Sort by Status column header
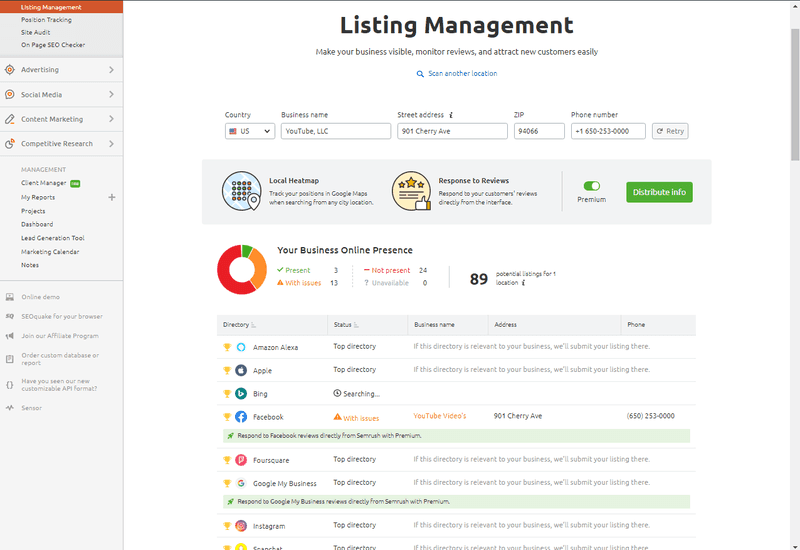This screenshot has width=800, height=550. pos(346,324)
